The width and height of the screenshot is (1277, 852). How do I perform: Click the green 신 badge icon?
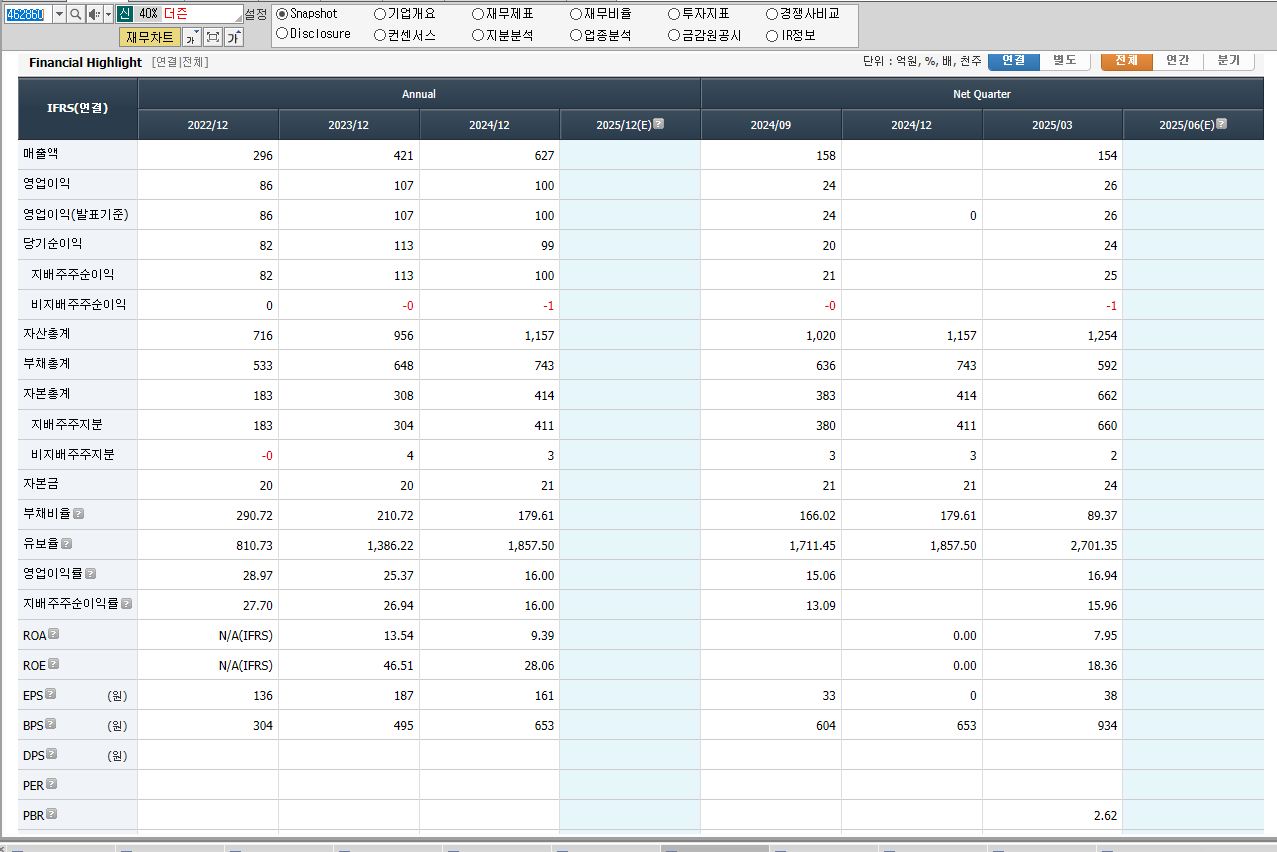(124, 14)
